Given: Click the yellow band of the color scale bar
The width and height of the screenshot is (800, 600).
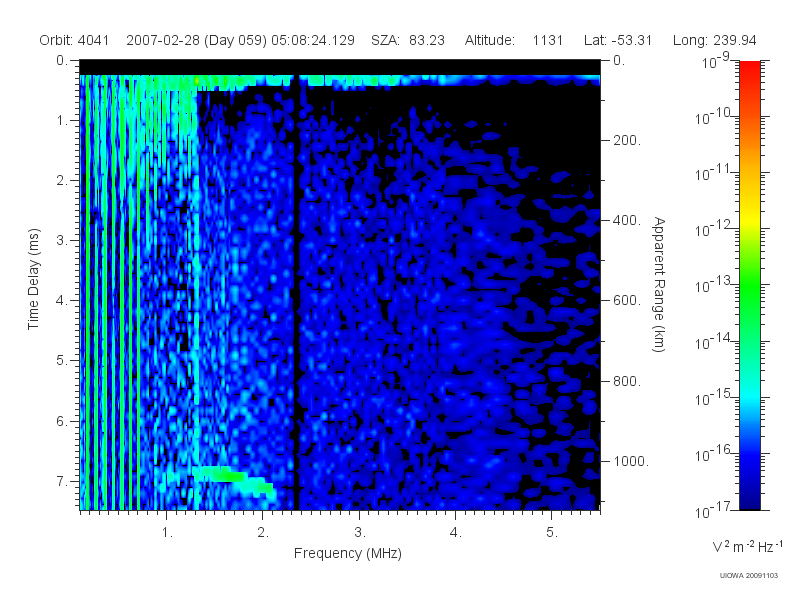Looking at the screenshot, I should 750,217.
